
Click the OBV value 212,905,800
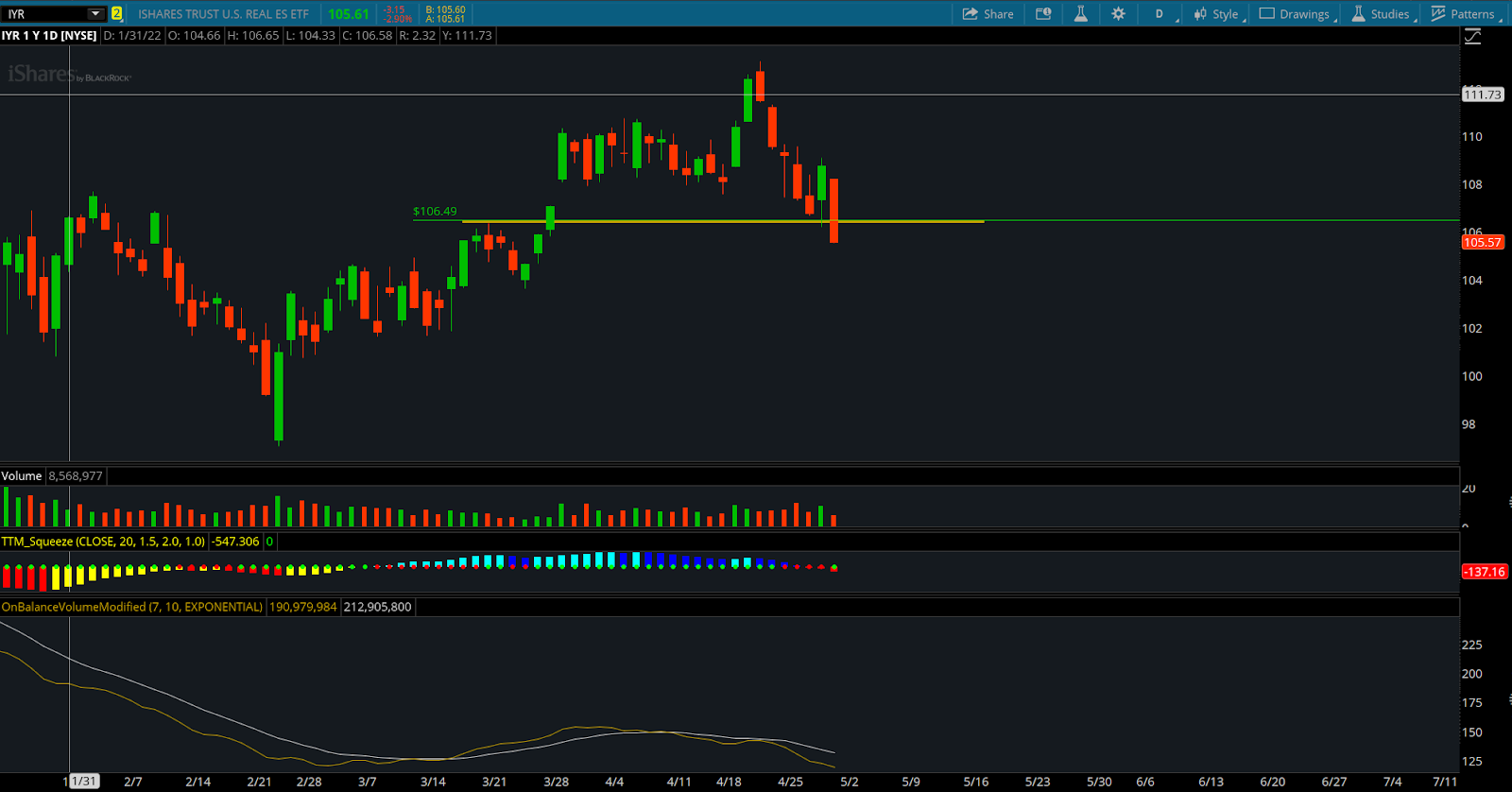tap(378, 607)
